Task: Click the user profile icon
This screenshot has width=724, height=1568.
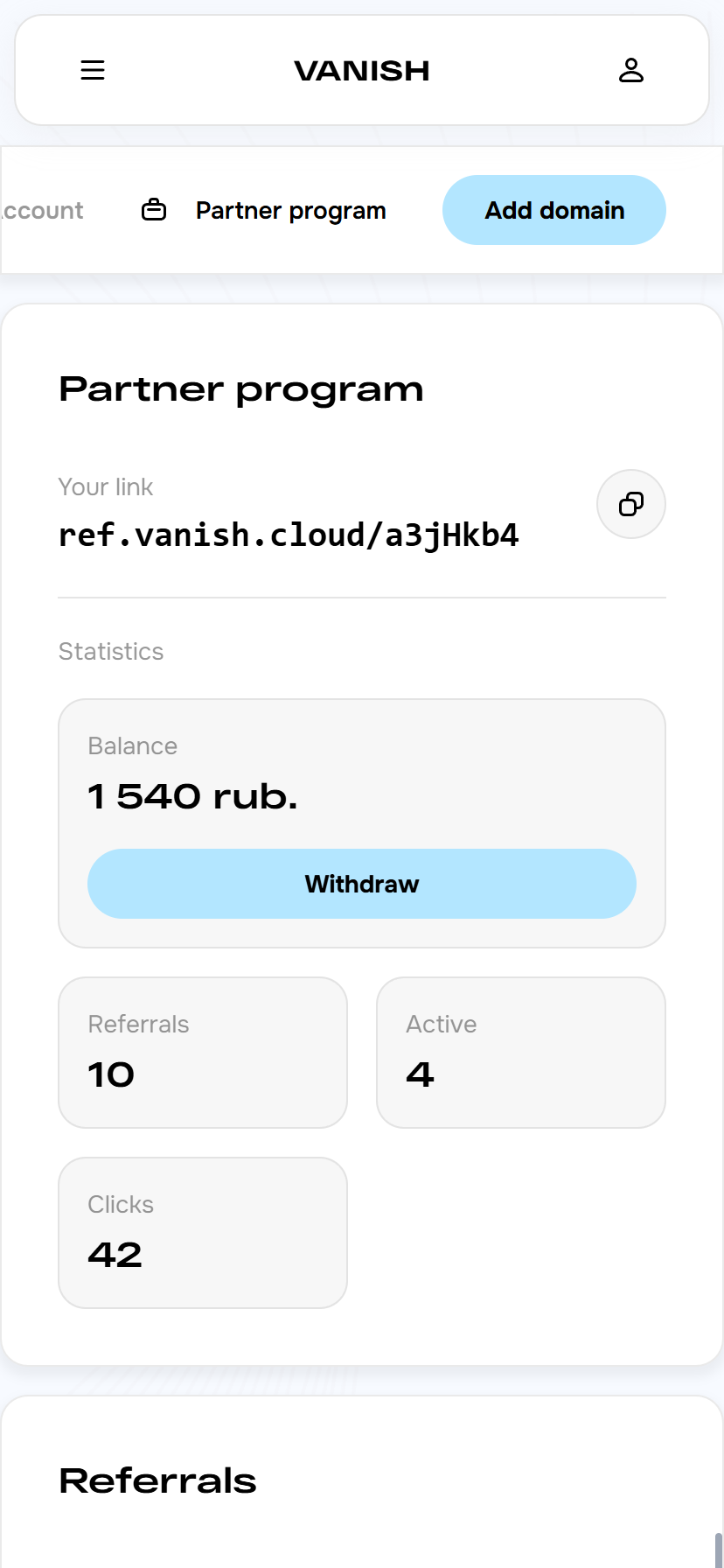Action: pyautogui.click(x=631, y=71)
